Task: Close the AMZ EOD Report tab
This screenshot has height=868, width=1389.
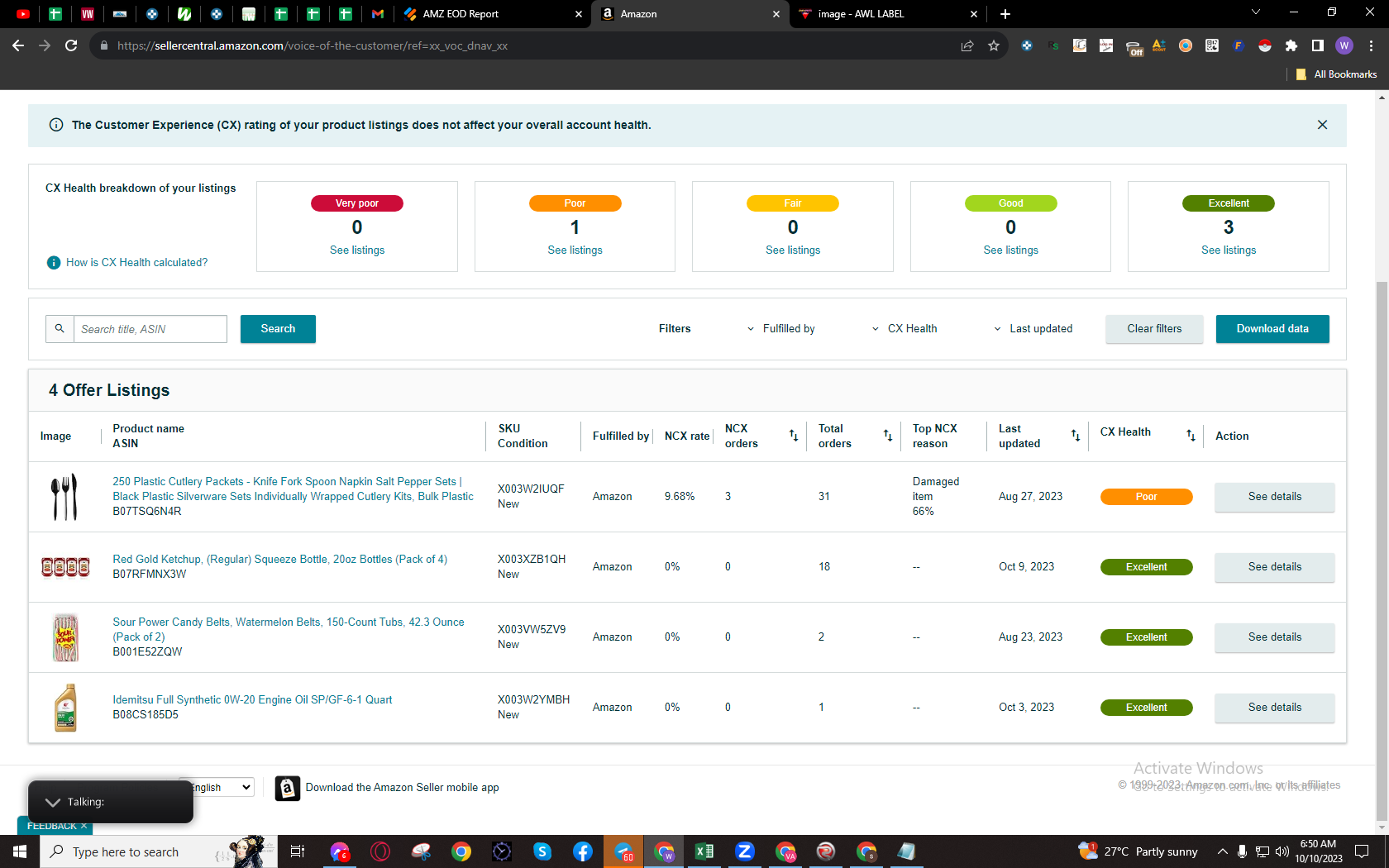Action: click(x=579, y=14)
